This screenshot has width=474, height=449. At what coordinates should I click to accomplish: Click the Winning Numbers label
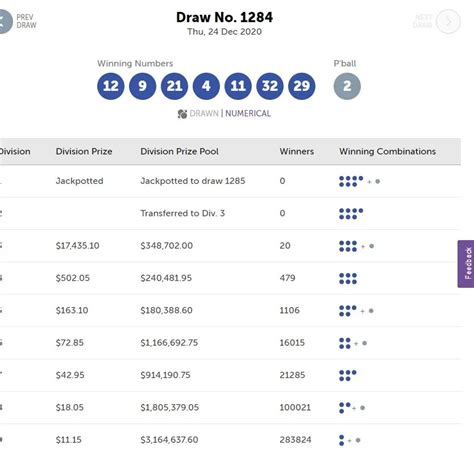point(135,63)
